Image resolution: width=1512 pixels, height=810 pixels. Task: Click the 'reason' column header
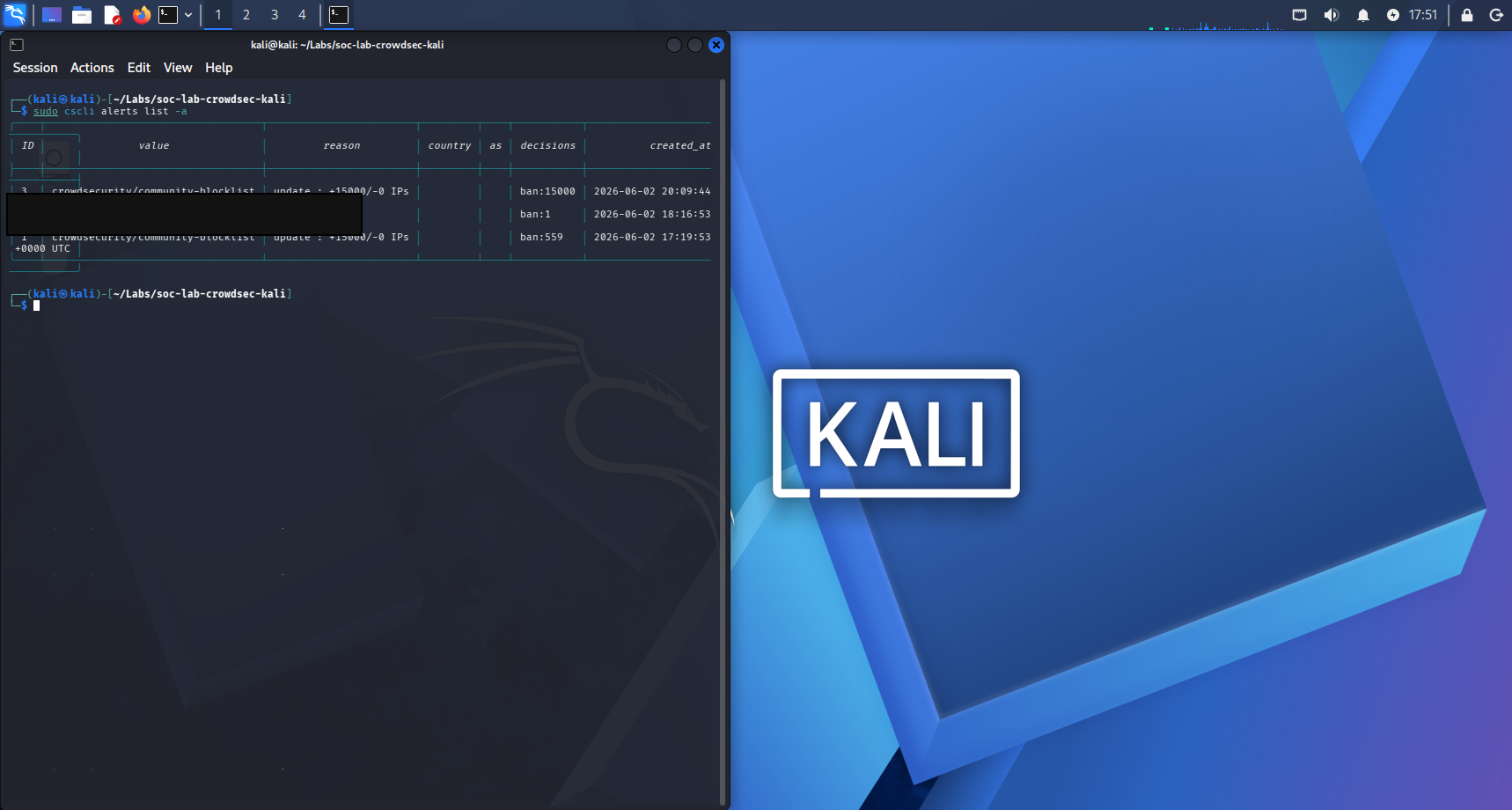342,146
